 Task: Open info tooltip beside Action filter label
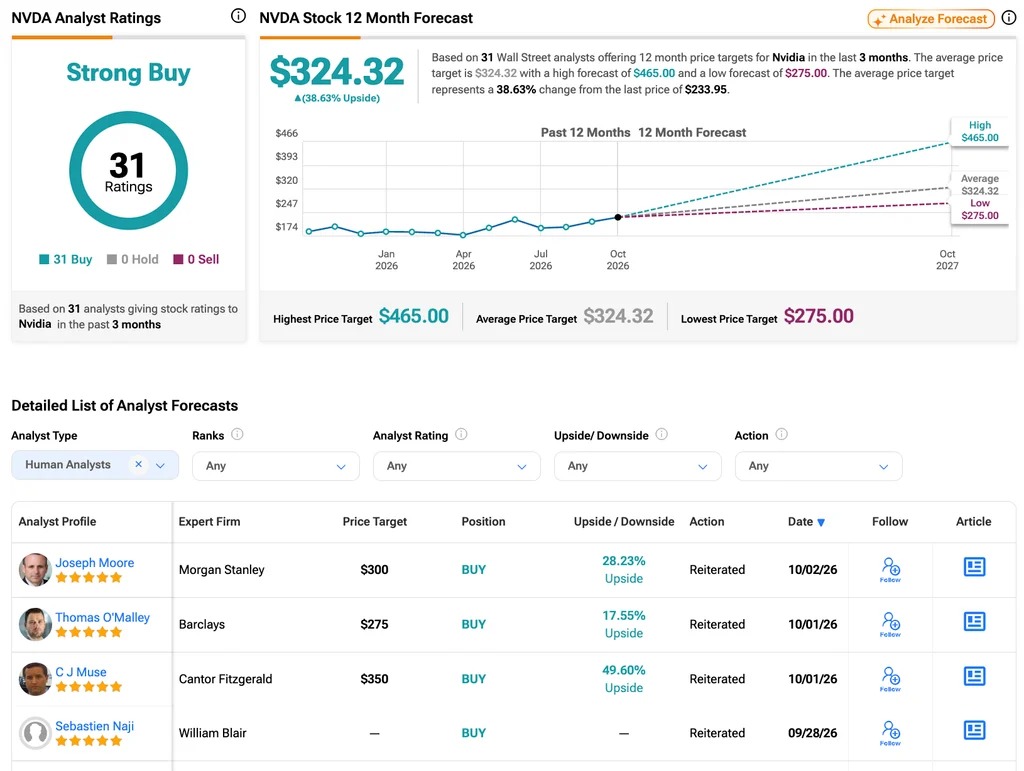pos(782,434)
